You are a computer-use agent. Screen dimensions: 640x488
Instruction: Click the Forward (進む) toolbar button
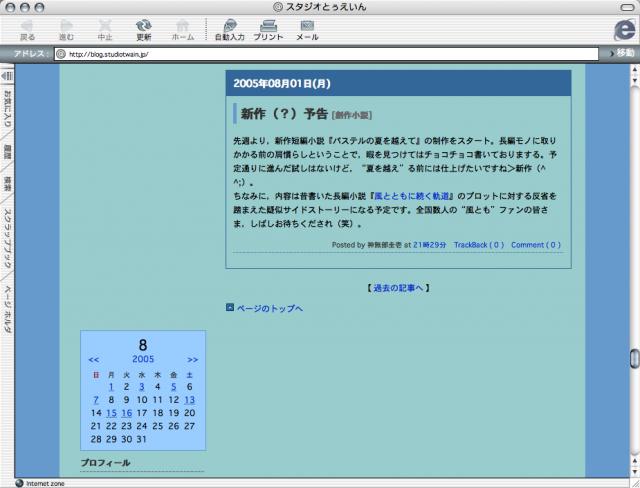(x=66, y=27)
